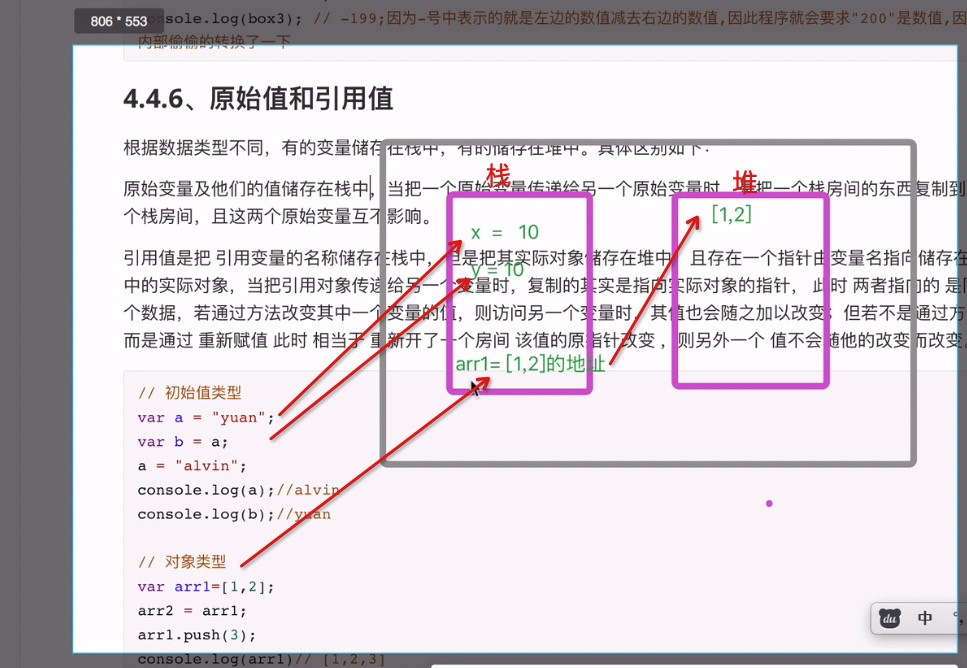Click the paragraph starting with 引用值是把
Viewport: 967px width, 668px height.
pos(545,299)
